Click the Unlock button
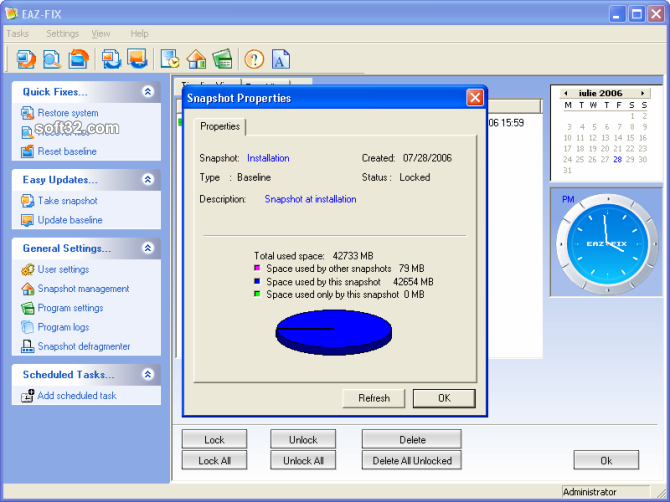Image resolution: width=670 pixels, height=502 pixels. (303, 440)
